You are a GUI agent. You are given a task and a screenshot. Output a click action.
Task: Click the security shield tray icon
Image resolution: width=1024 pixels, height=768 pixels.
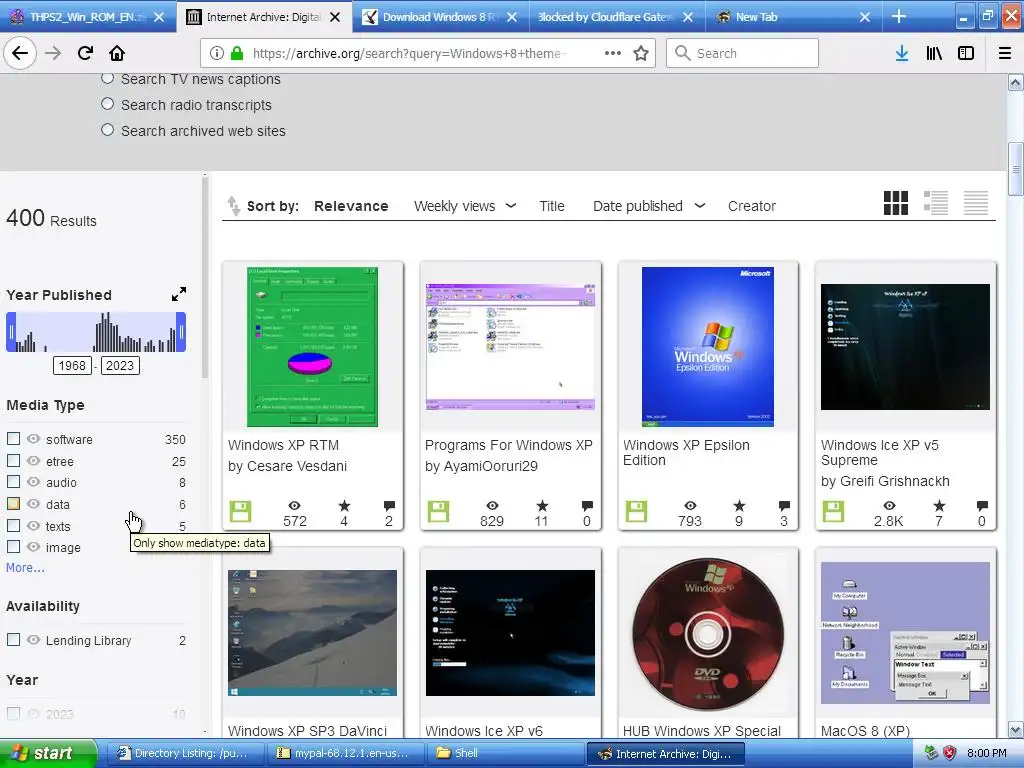coord(950,753)
